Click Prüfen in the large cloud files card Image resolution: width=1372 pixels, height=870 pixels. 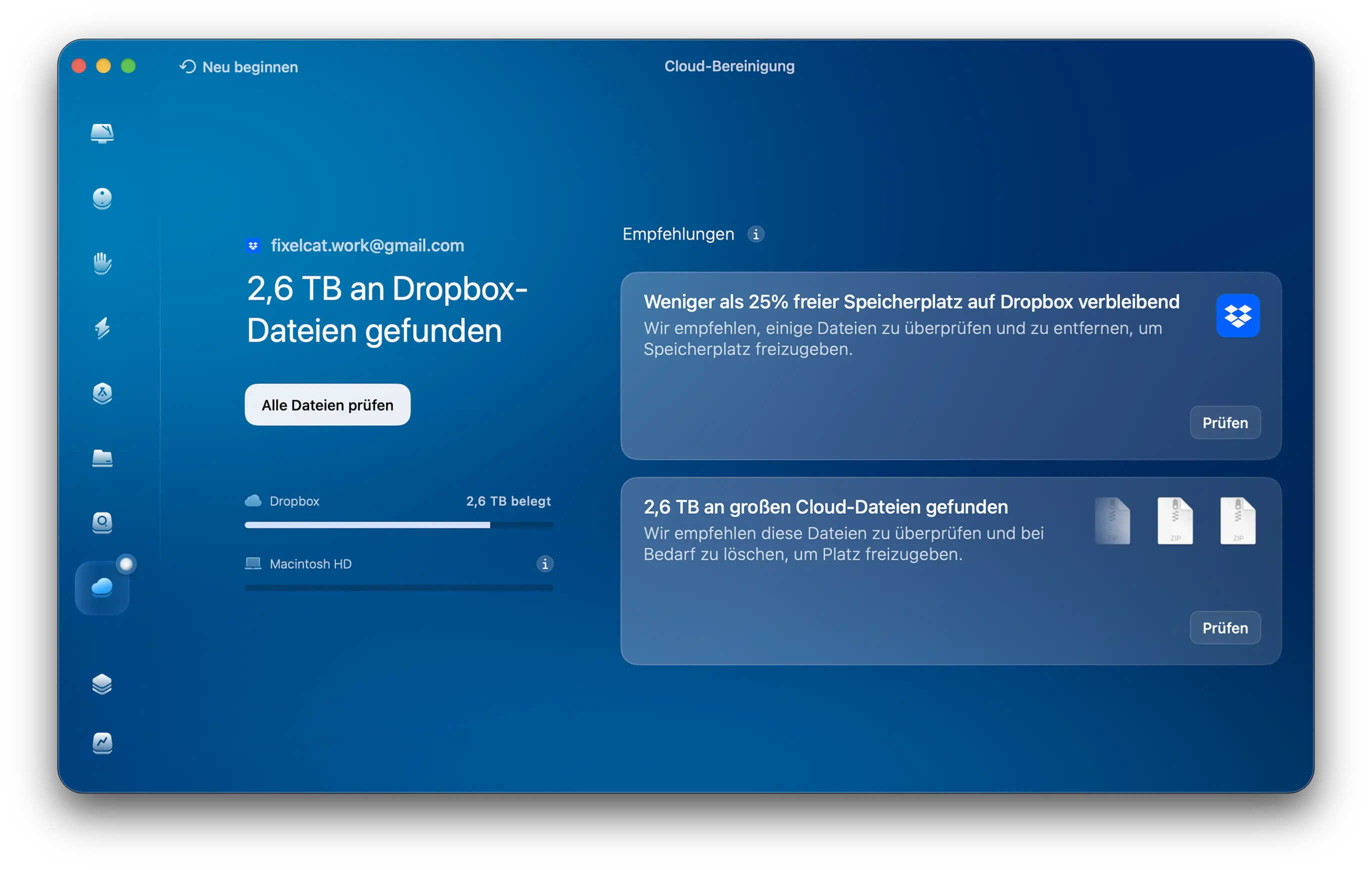tap(1224, 628)
